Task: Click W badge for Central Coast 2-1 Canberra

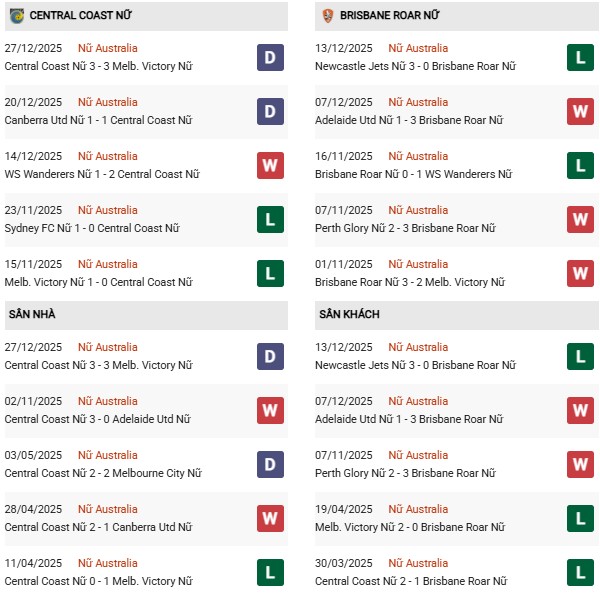Action: tap(270, 519)
